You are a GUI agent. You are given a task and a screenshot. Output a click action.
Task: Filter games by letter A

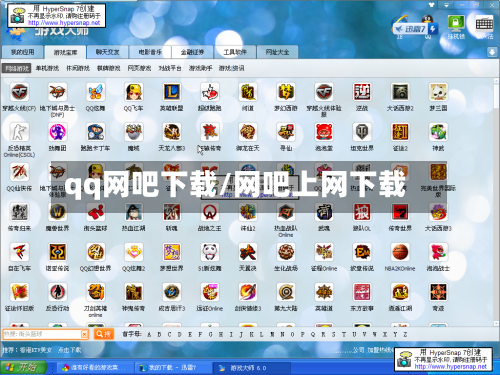point(149,334)
